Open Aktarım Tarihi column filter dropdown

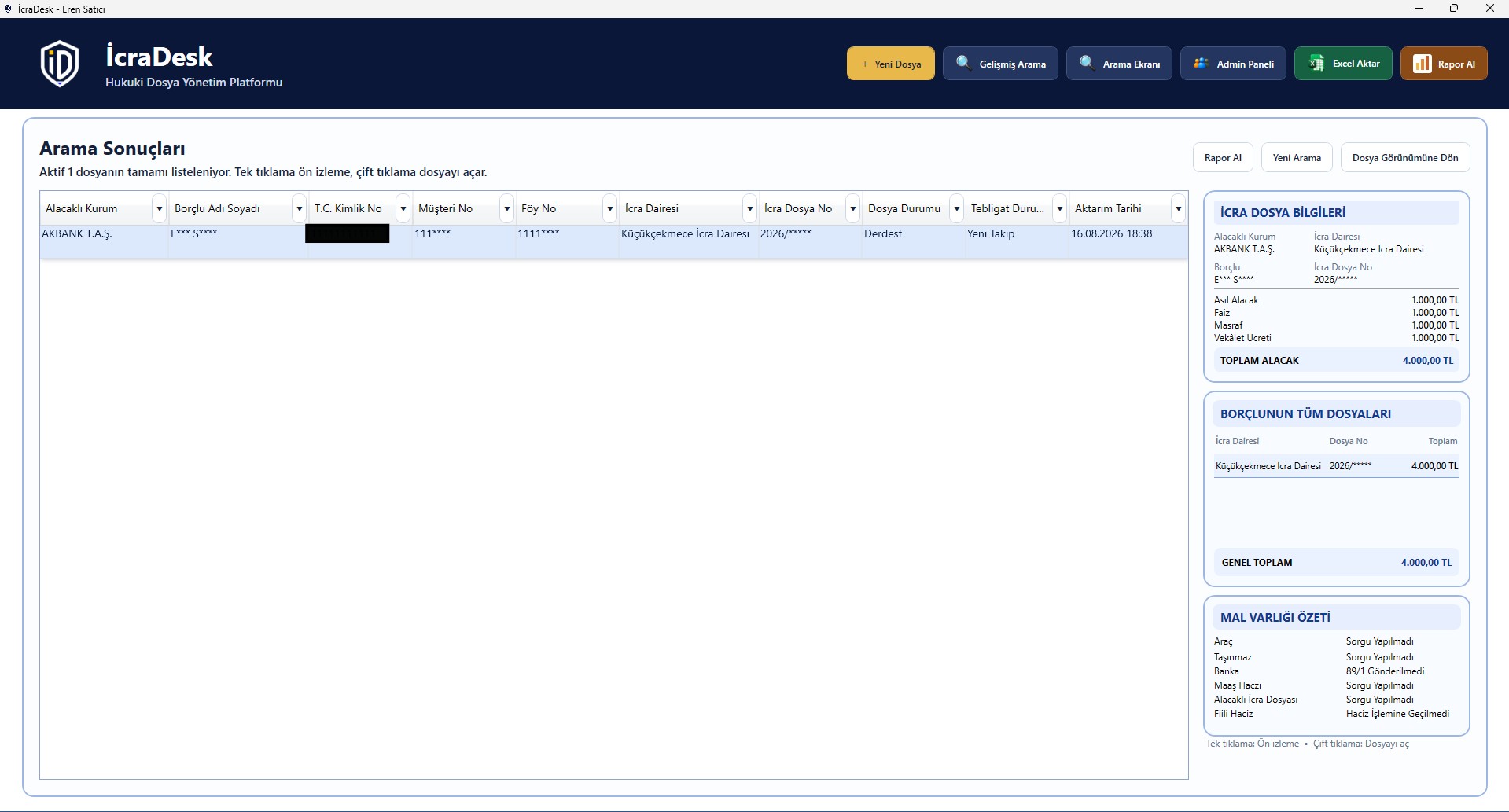[x=1178, y=208]
